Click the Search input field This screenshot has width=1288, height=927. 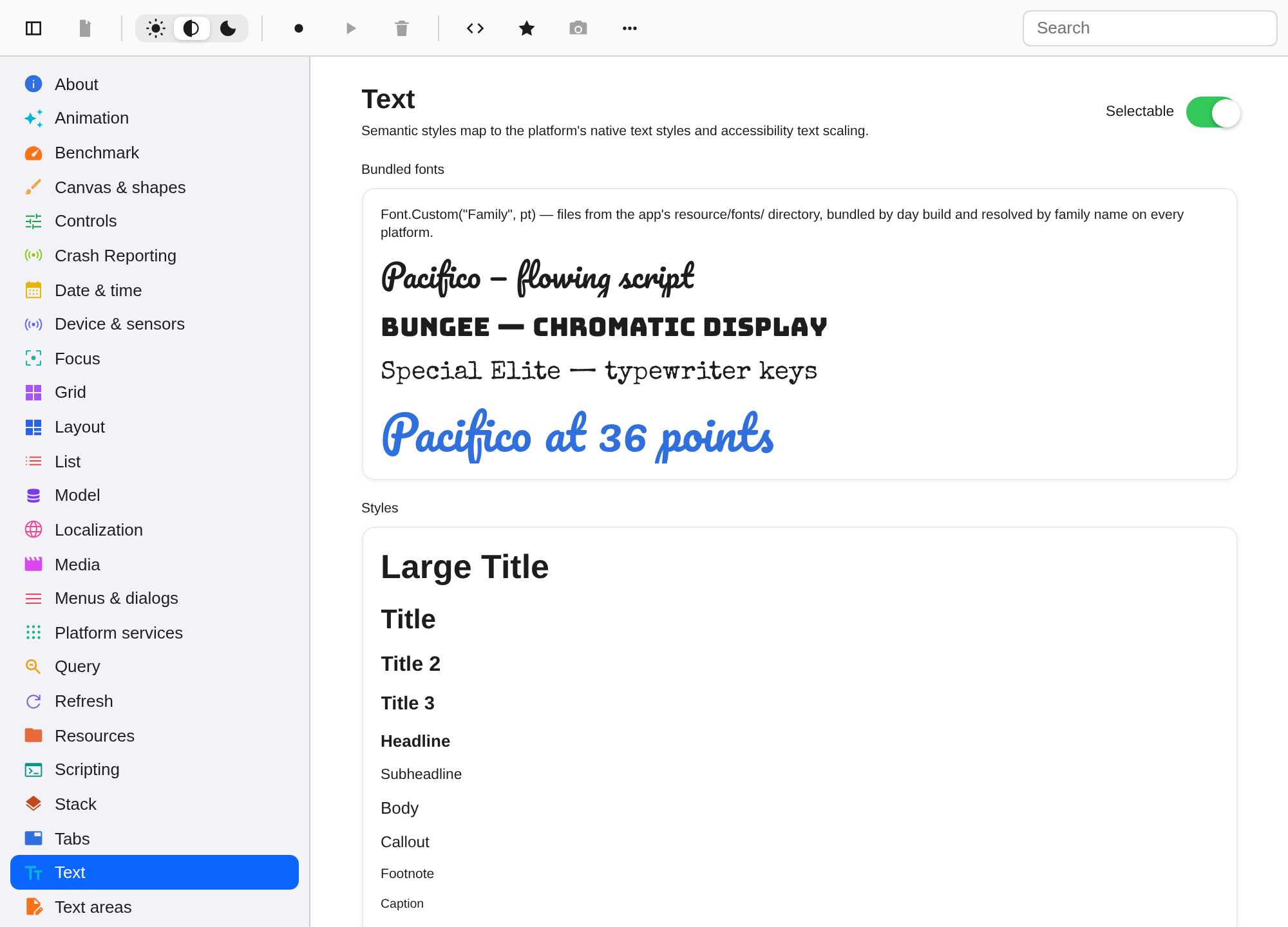(1150, 28)
